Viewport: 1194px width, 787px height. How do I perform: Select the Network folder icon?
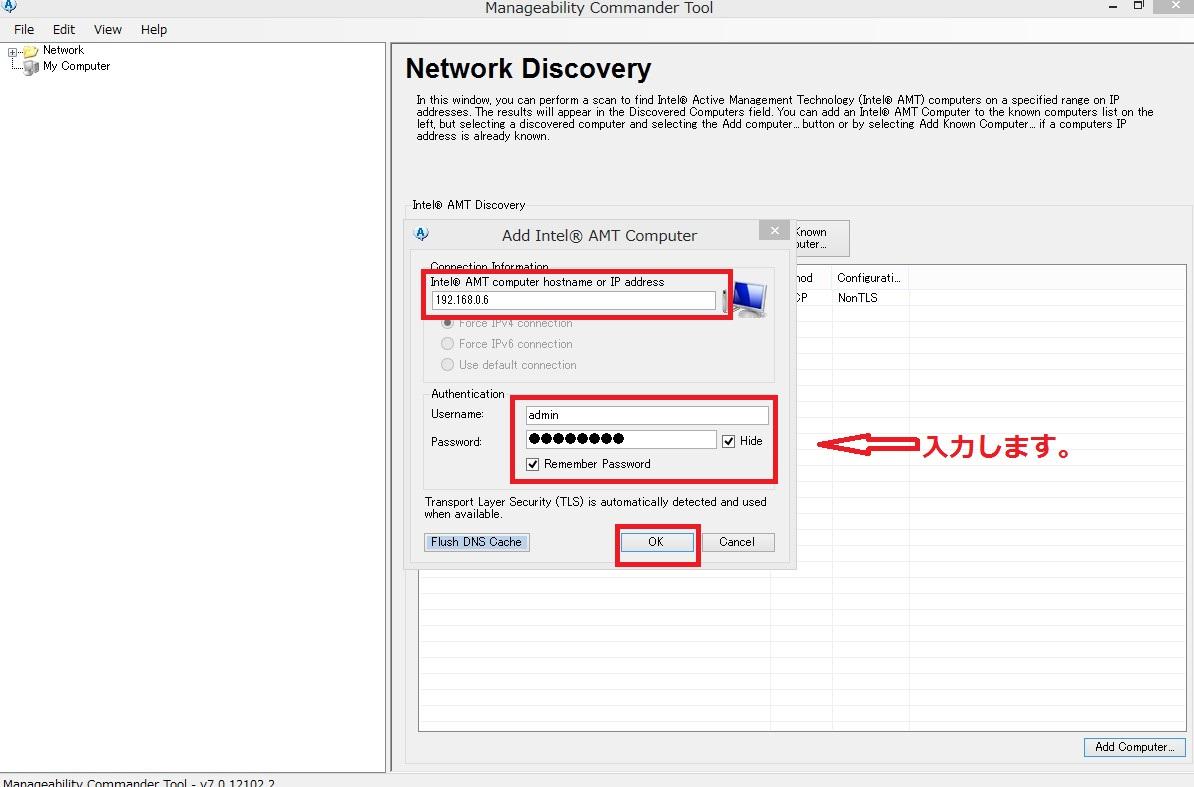31,51
